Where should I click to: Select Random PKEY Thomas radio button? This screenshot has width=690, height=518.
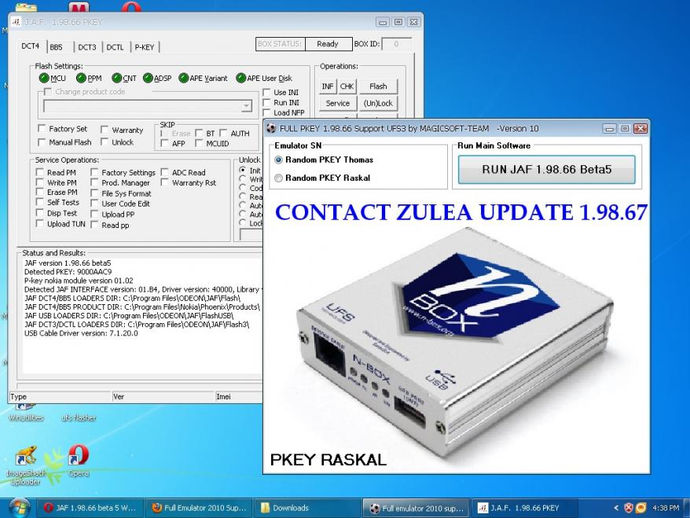tap(278, 160)
